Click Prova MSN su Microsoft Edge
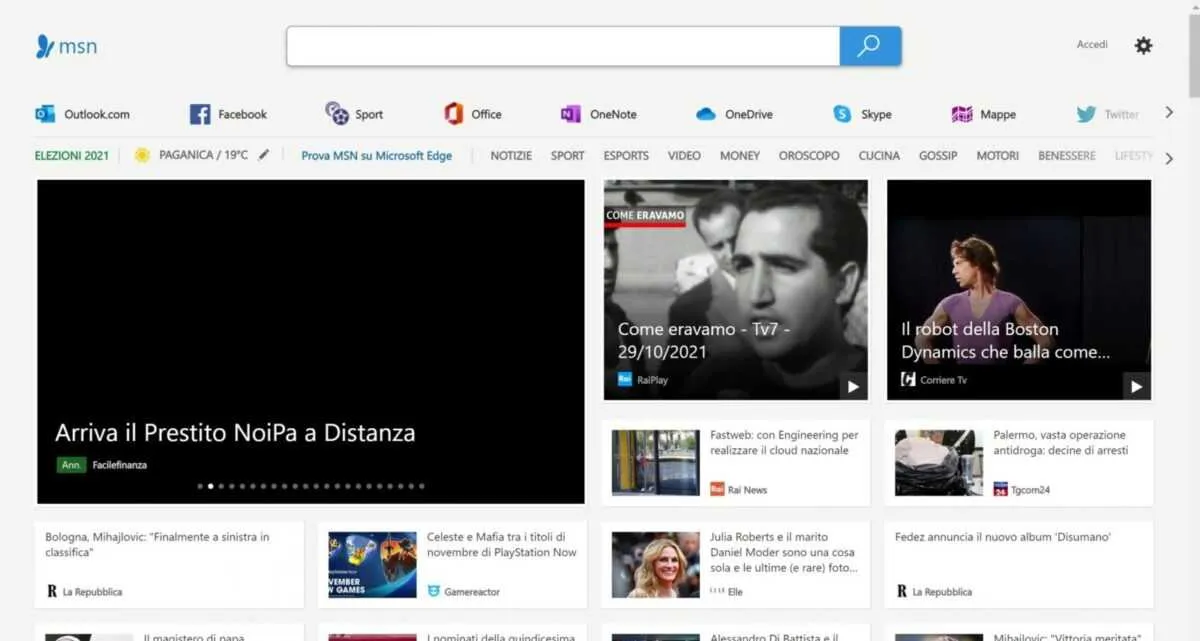This screenshot has width=1200, height=641. click(x=377, y=156)
